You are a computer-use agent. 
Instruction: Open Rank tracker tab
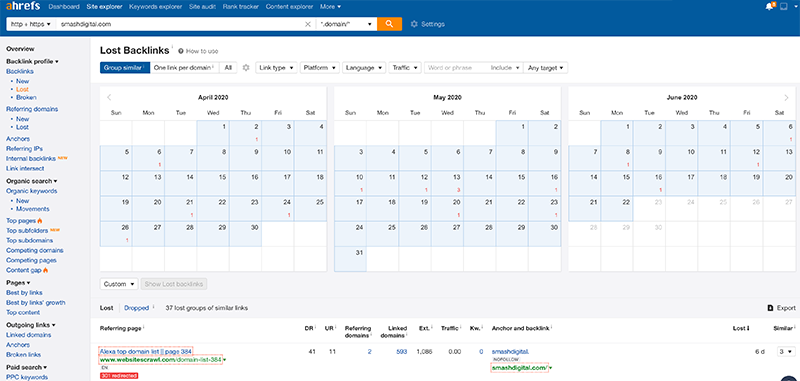241,7
